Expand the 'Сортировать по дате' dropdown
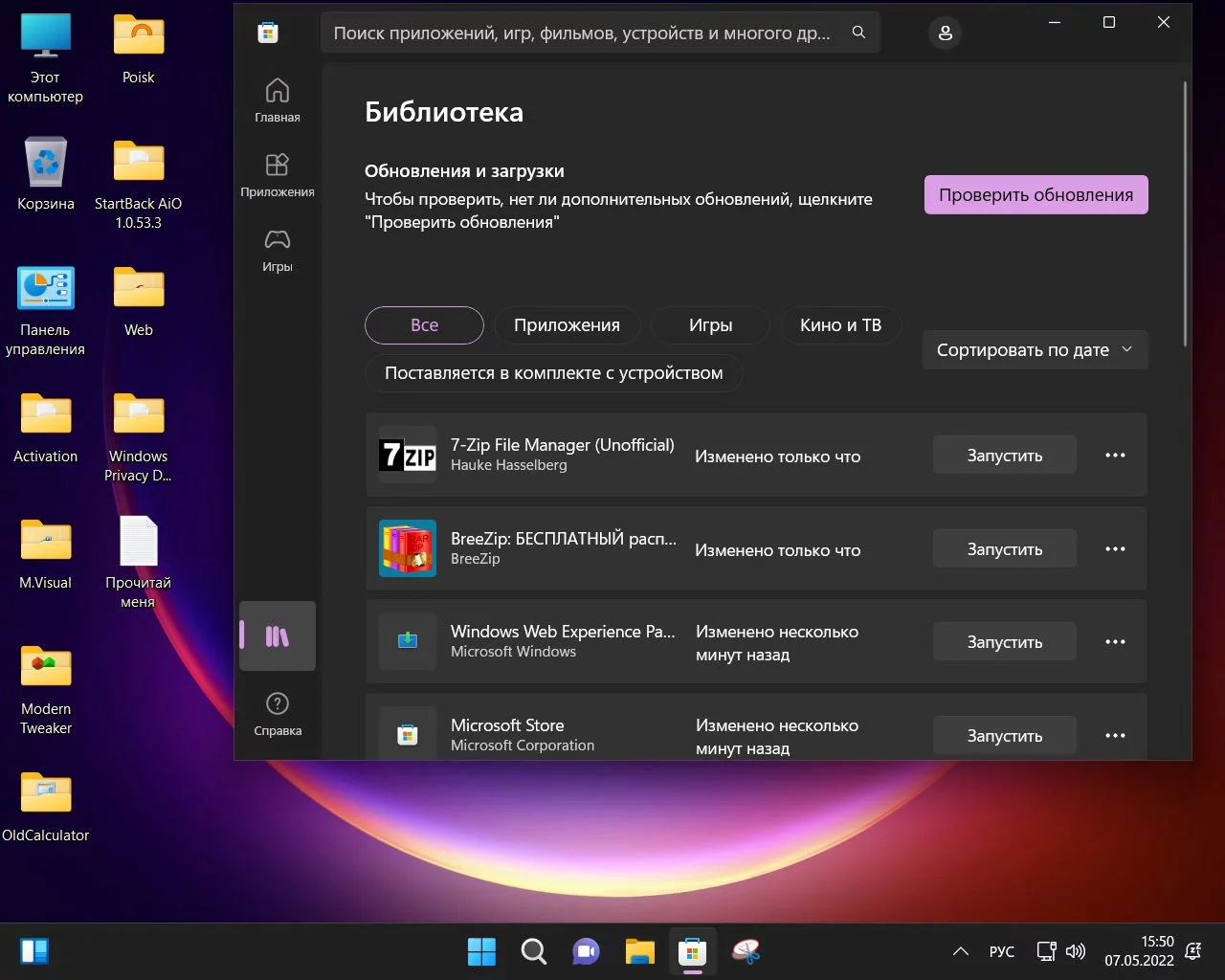Screen dimensions: 1225x980 click(1035, 350)
